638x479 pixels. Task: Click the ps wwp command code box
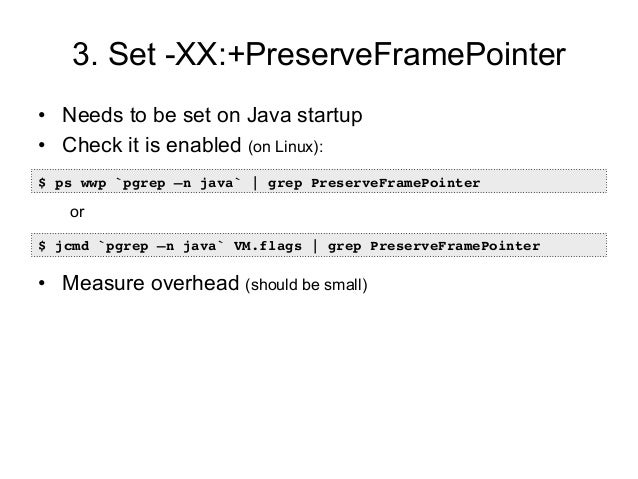tap(319, 181)
